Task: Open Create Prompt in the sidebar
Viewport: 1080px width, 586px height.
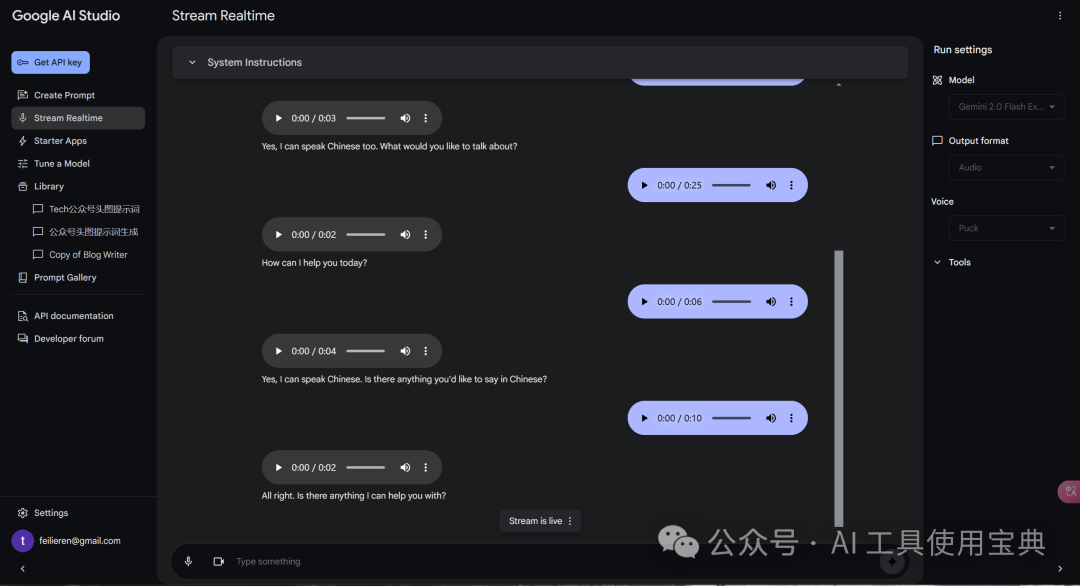Action: [x=64, y=95]
